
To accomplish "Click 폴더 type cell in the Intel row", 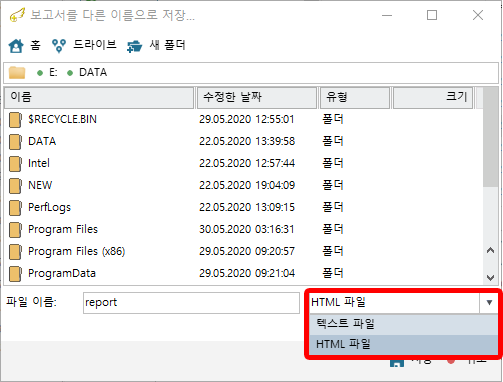I will [333, 163].
